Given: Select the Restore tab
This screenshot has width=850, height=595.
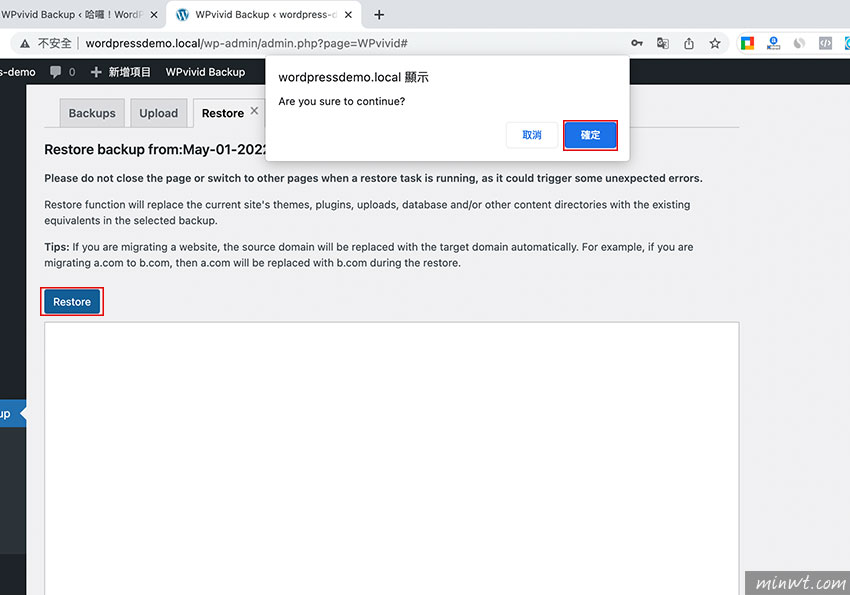Looking at the screenshot, I should pos(223,113).
